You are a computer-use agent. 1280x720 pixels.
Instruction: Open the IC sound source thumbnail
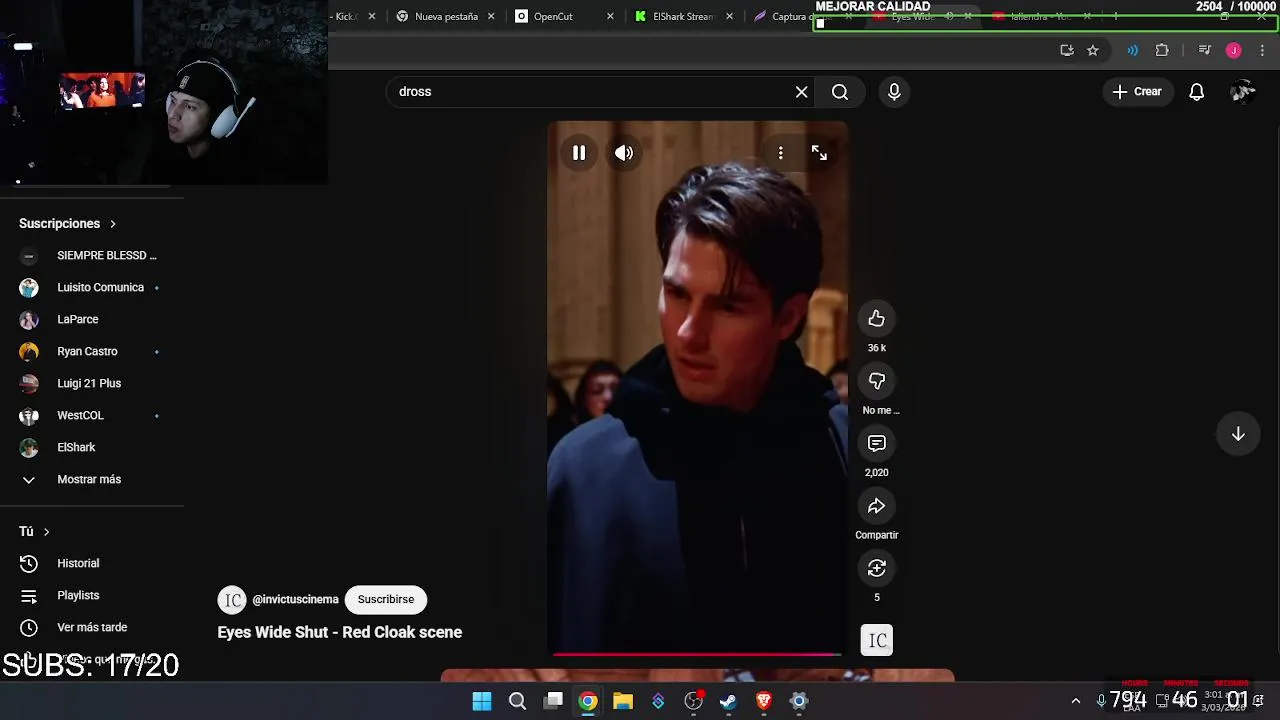(x=877, y=640)
